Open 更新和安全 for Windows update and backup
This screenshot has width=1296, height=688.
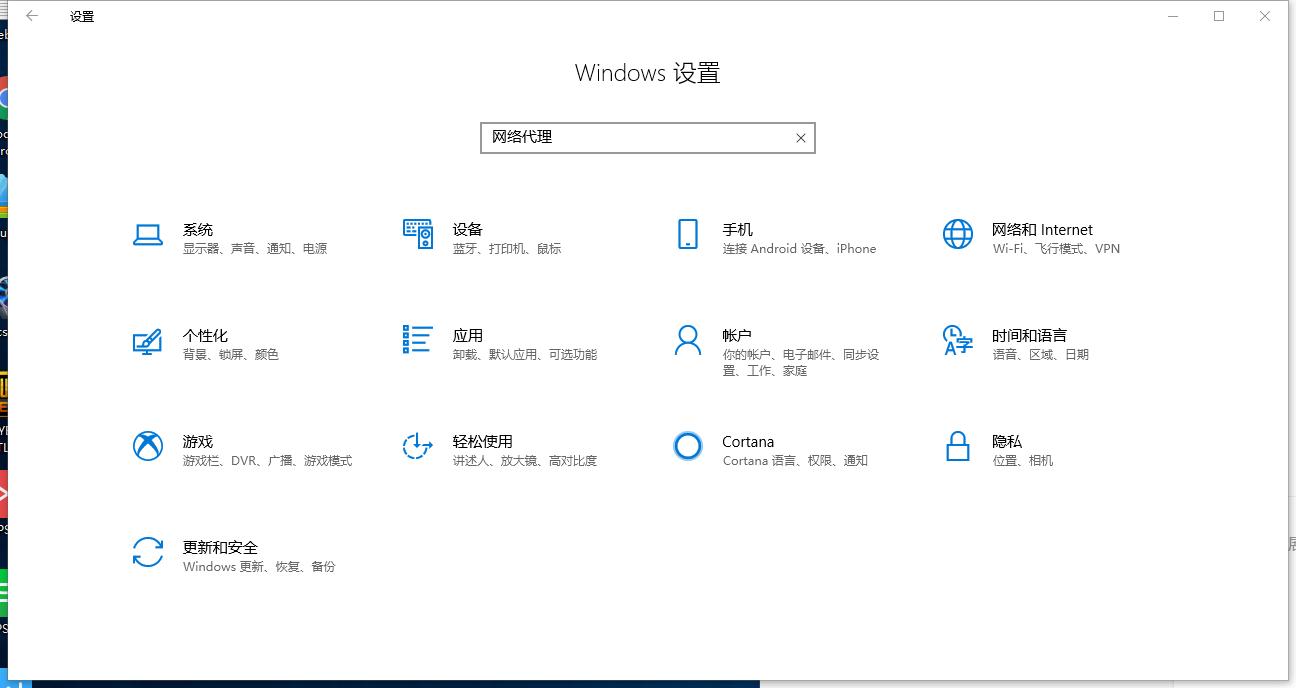click(220, 556)
